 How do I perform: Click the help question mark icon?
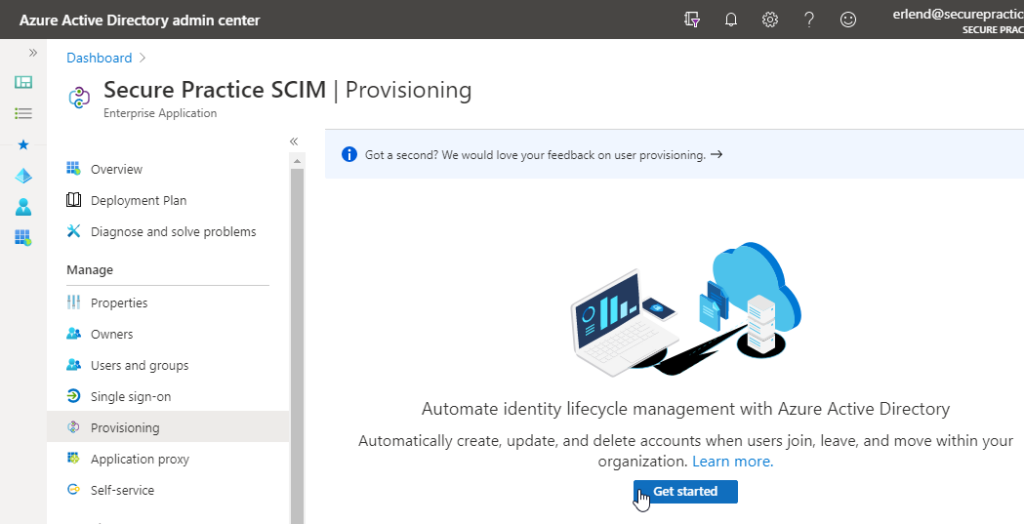pos(809,19)
